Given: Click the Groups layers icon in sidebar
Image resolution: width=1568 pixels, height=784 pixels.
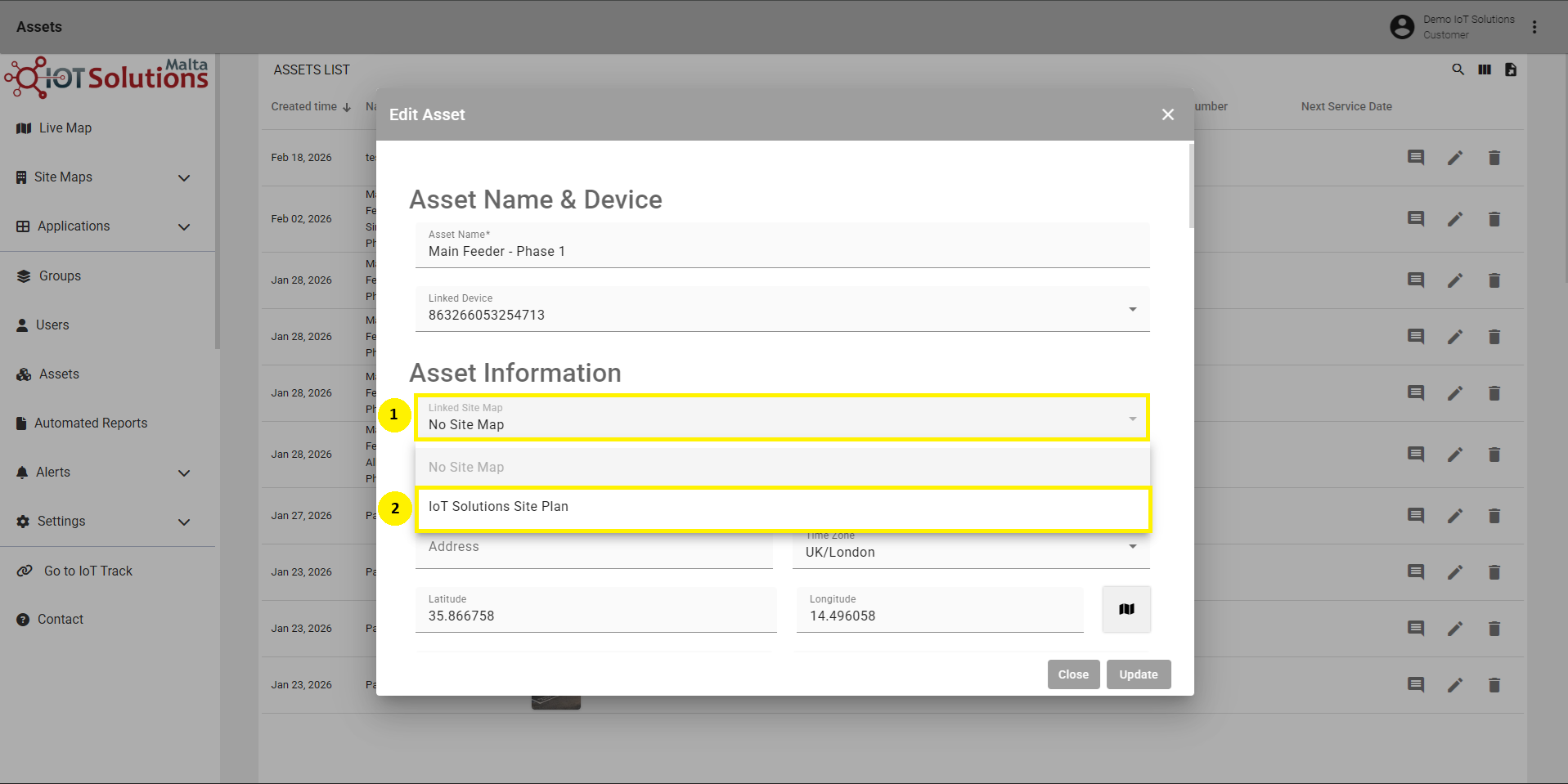Looking at the screenshot, I should click(x=24, y=276).
